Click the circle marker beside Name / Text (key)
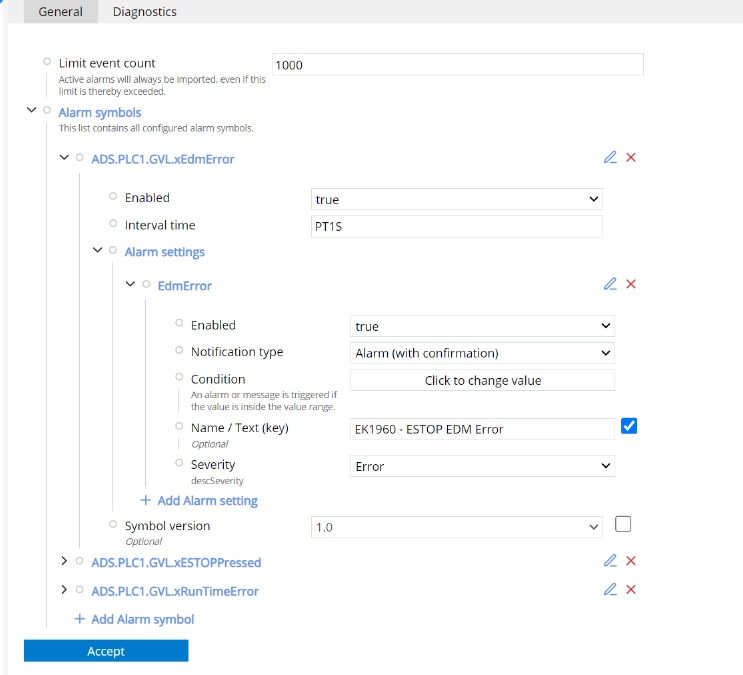This screenshot has height=675, width=743. click(x=179, y=426)
